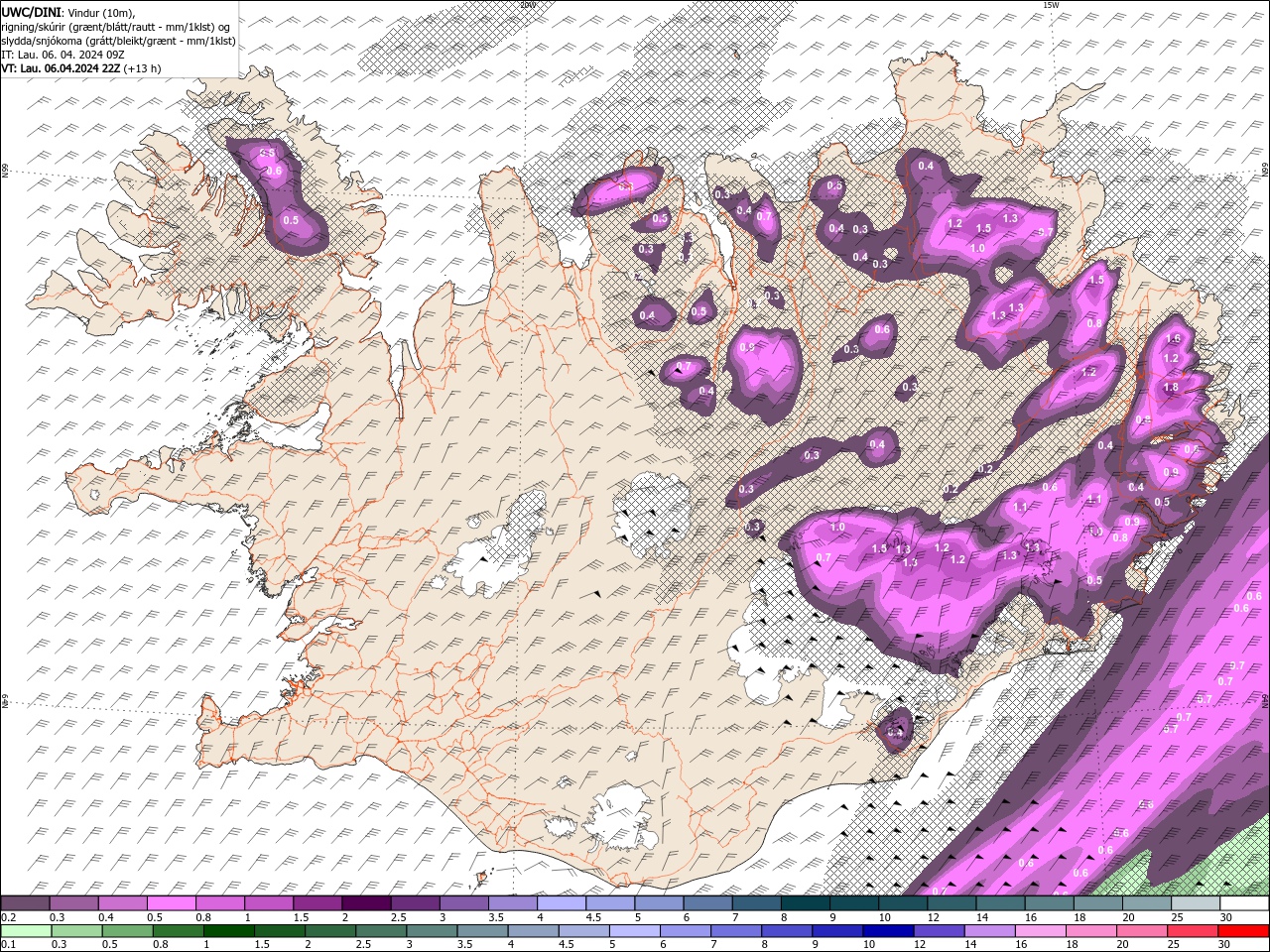Select the dark purple snow swatch between 2 and 2.5

[x=367, y=903]
